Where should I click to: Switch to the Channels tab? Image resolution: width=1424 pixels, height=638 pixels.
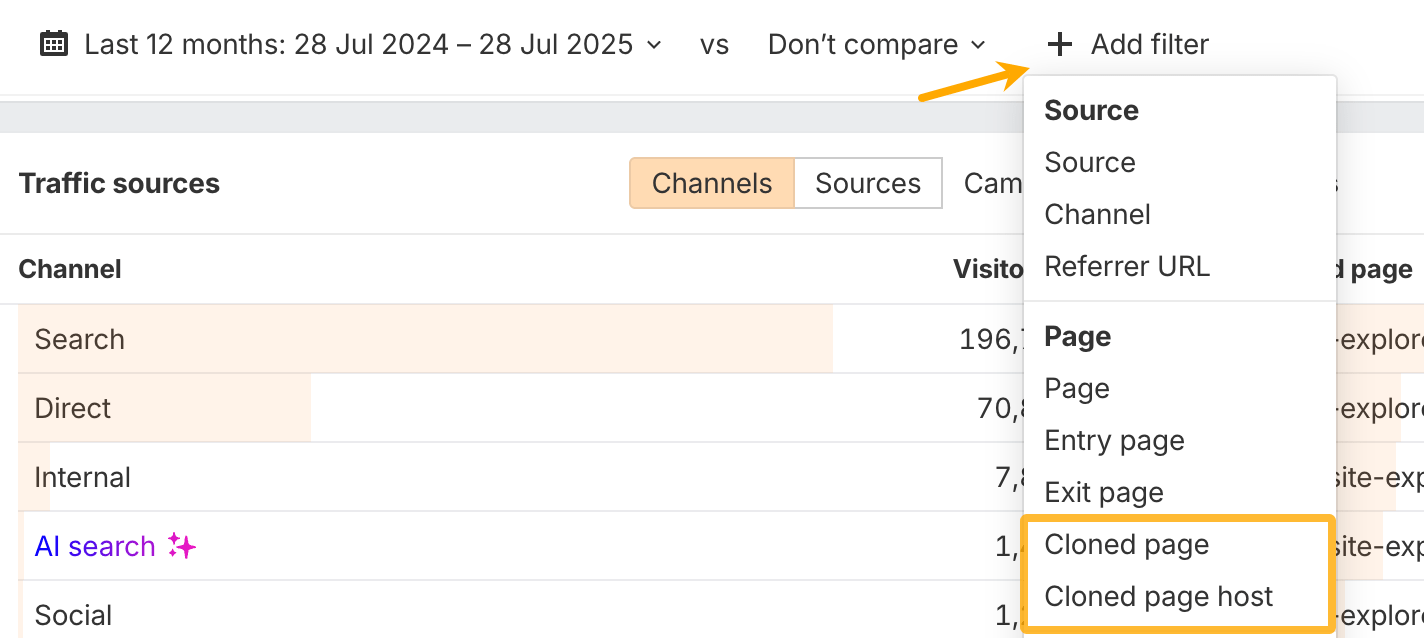(x=711, y=183)
